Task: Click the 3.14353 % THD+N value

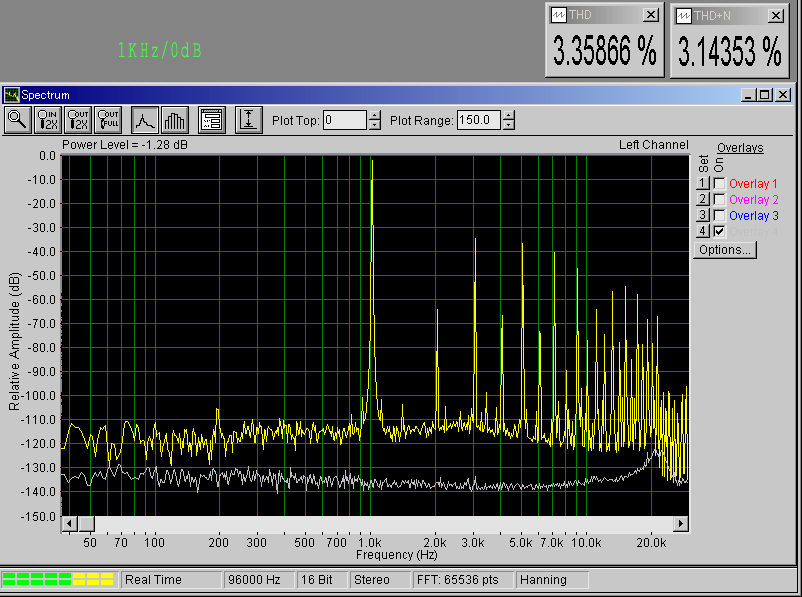Action: [730, 52]
